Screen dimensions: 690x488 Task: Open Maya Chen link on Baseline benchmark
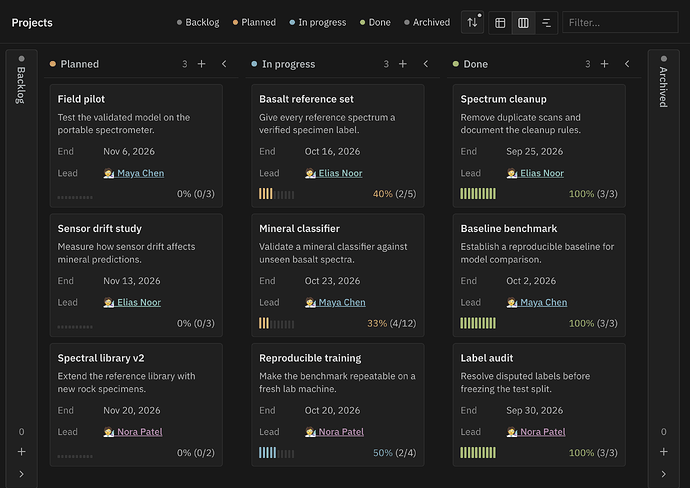[543, 302]
